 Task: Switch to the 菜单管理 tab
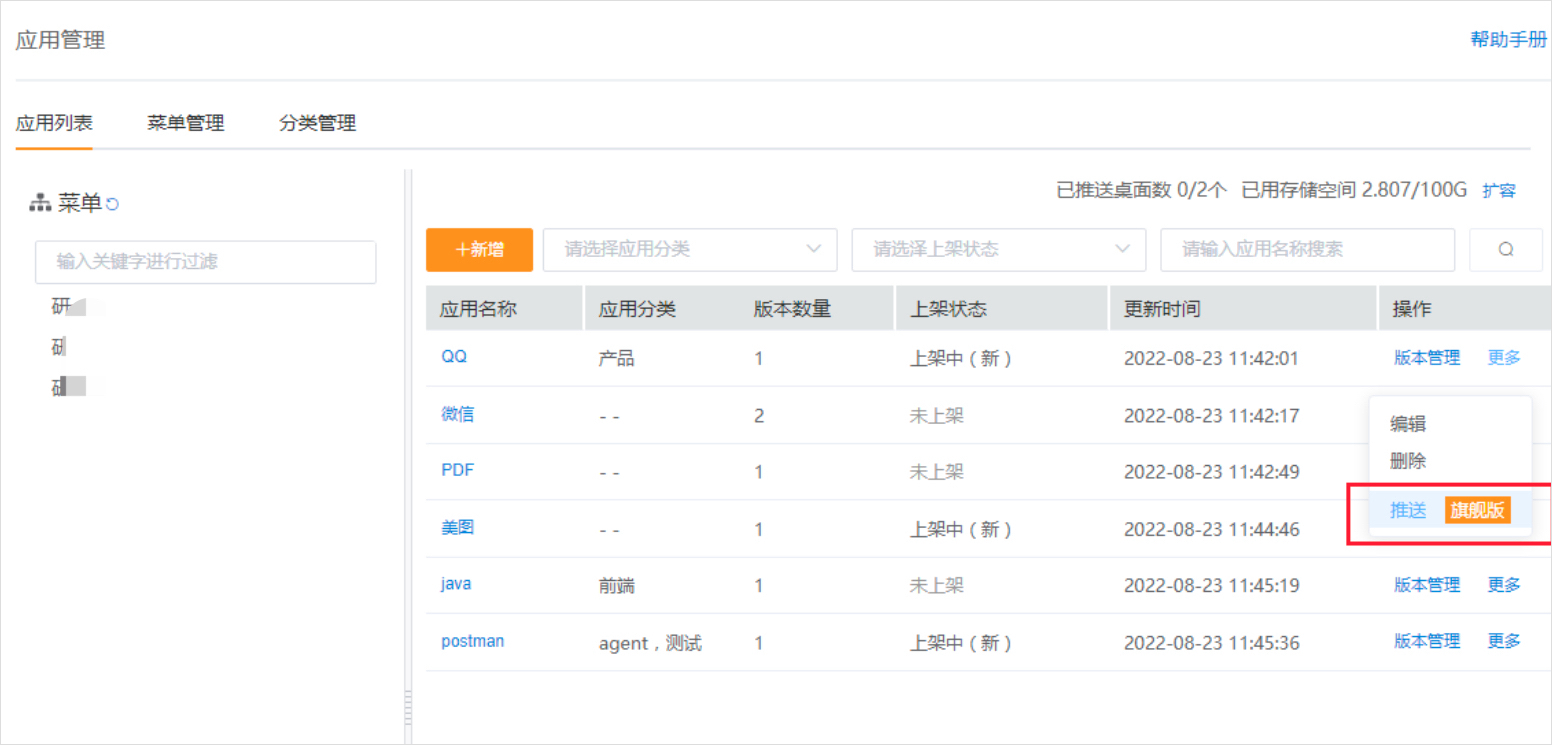pos(185,122)
